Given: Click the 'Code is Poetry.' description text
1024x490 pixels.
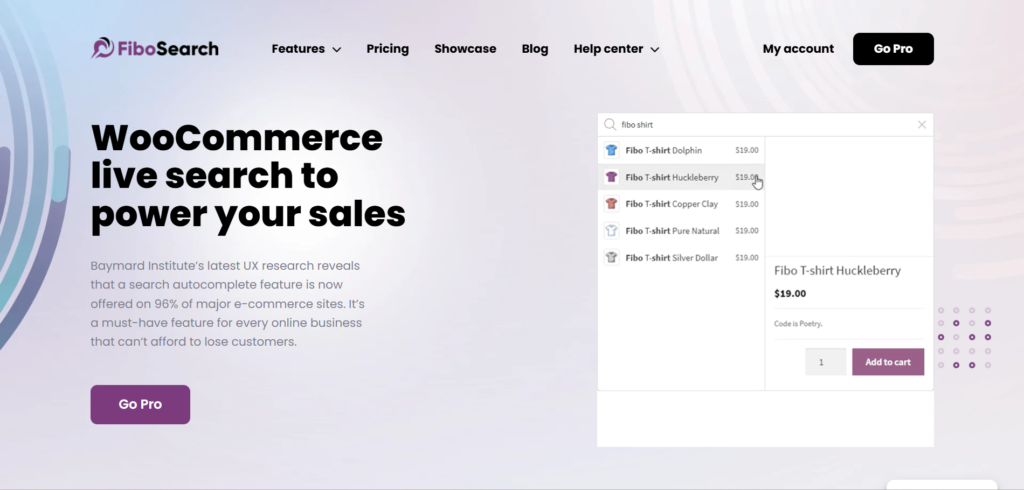Looking at the screenshot, I should click(x=798, y=323).
